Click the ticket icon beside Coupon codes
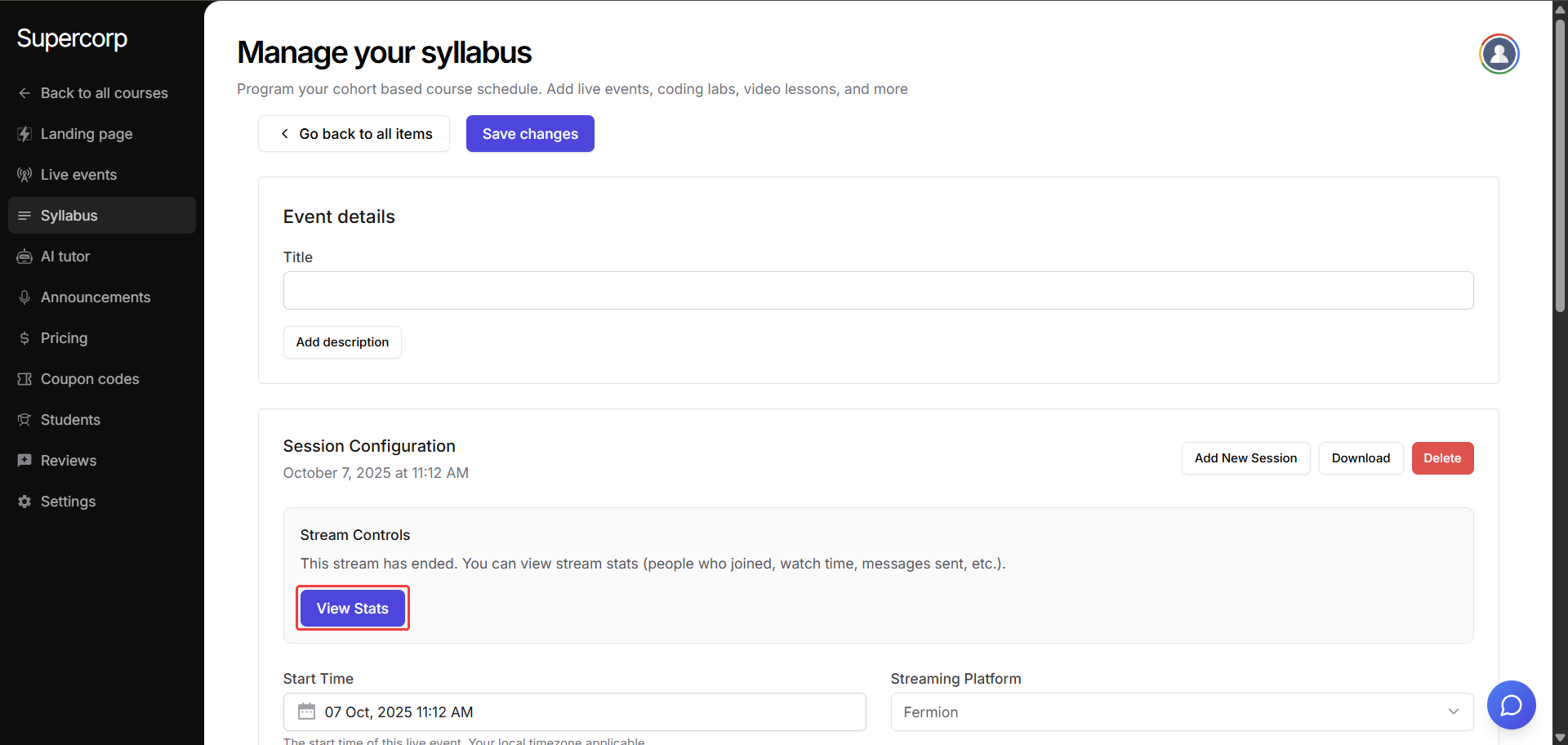1568x745 pixels. pos(24,379)
